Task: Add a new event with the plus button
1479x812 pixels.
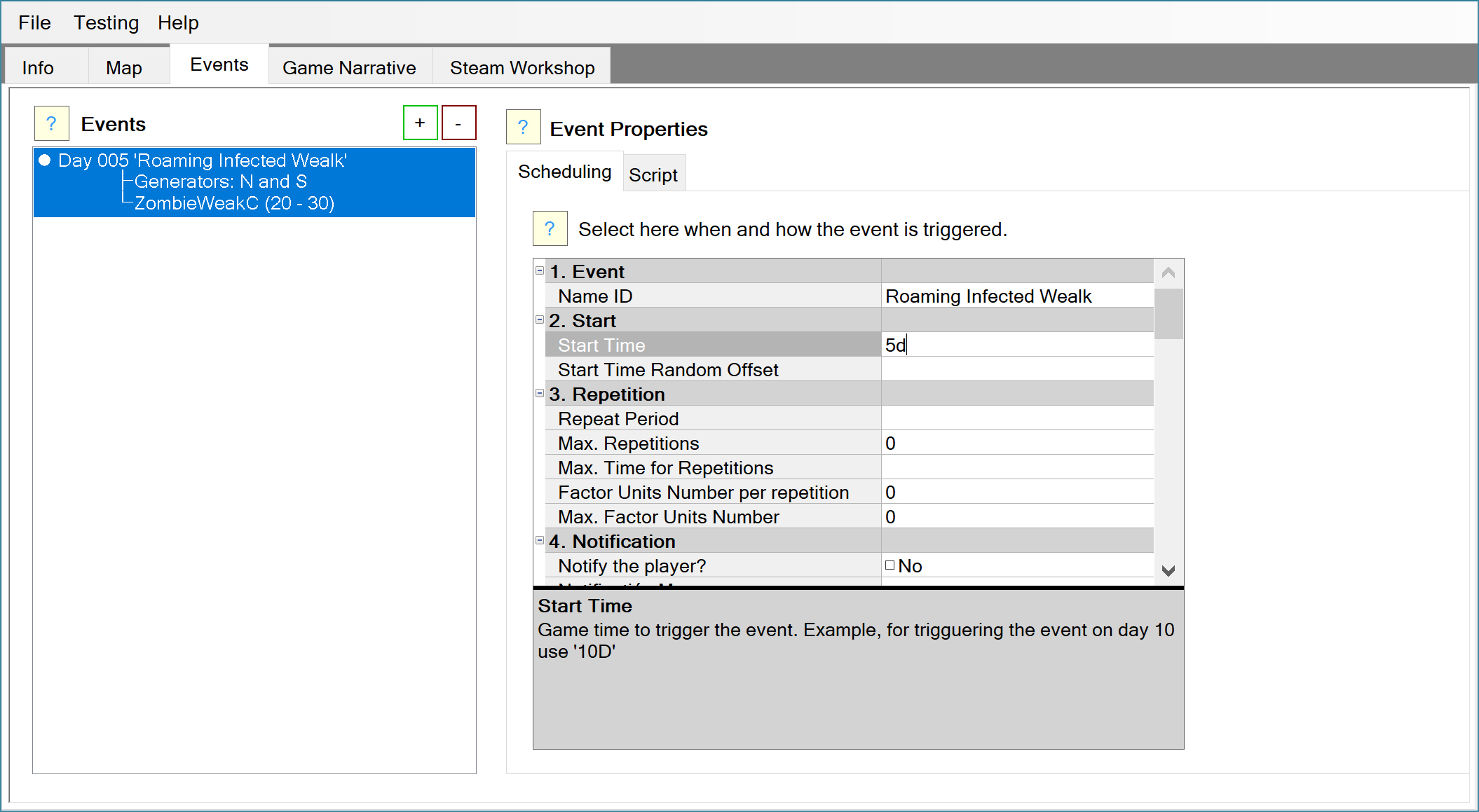Action: point(420,123)
